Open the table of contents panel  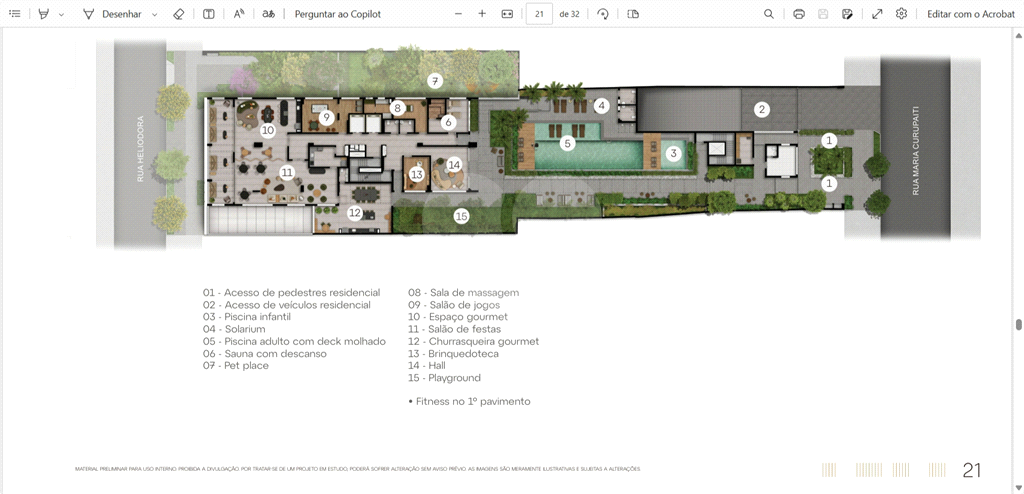(x=15, y=14)
